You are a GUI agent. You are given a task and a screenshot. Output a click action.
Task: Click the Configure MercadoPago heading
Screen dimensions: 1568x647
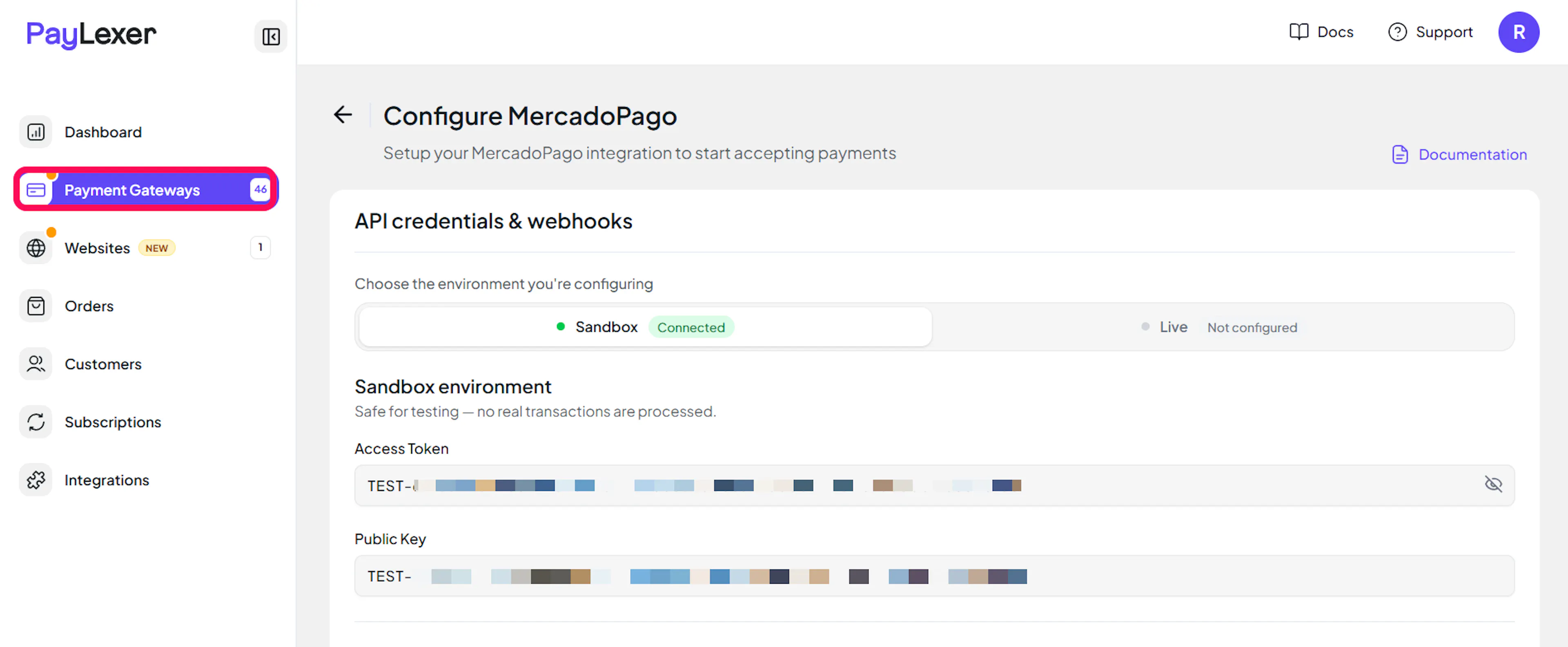pyautogui.click(x=530, y=116)
